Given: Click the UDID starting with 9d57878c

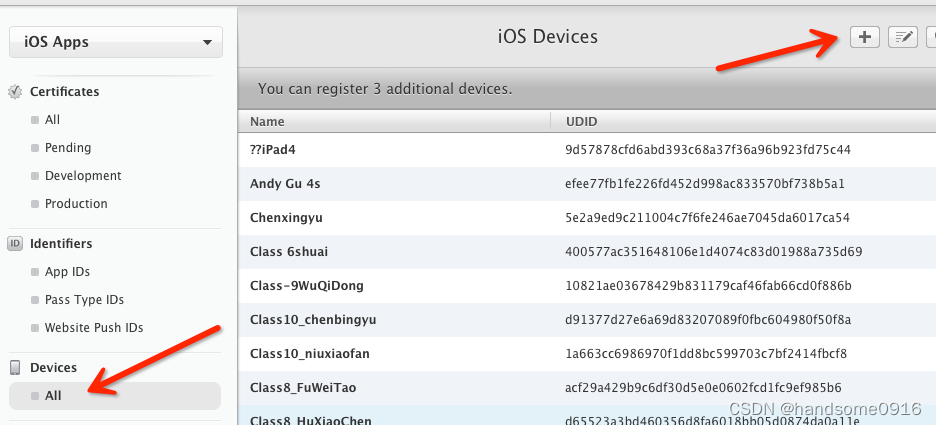Looking at the screenshot, I should [707, 150].
